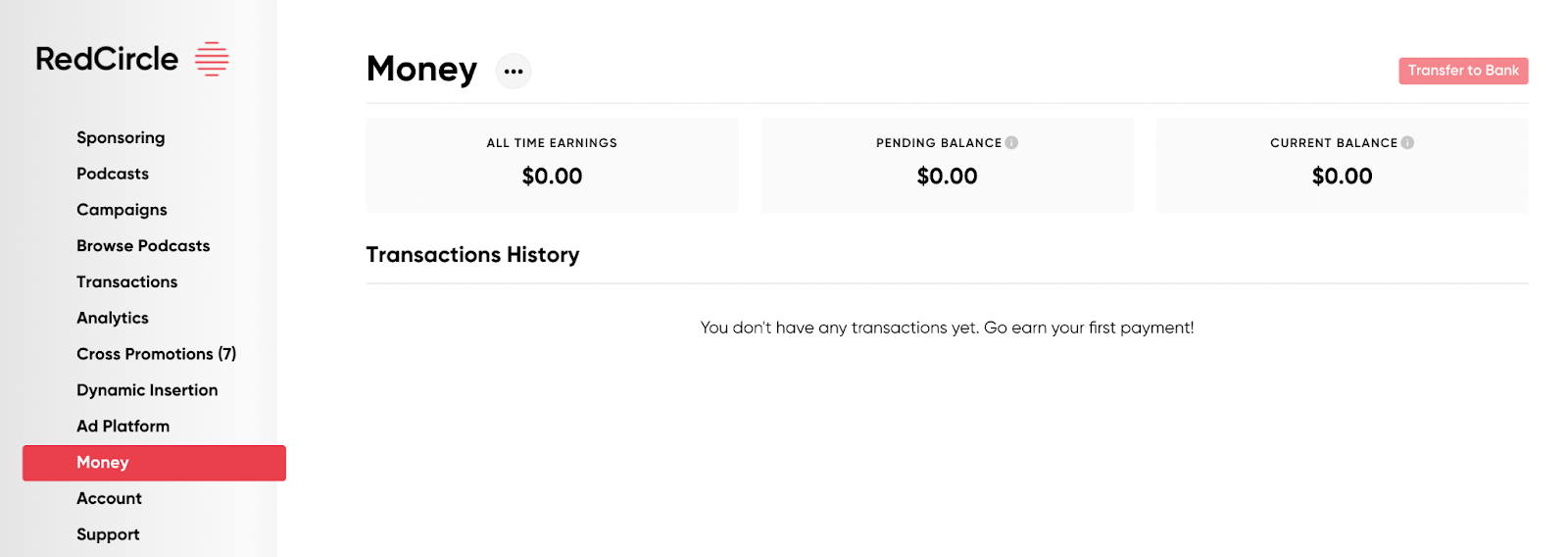Screen dimensions: 1568x557
Task: Navigate to Transactions page
Action: pyautogui.click(x=126, y=282)
